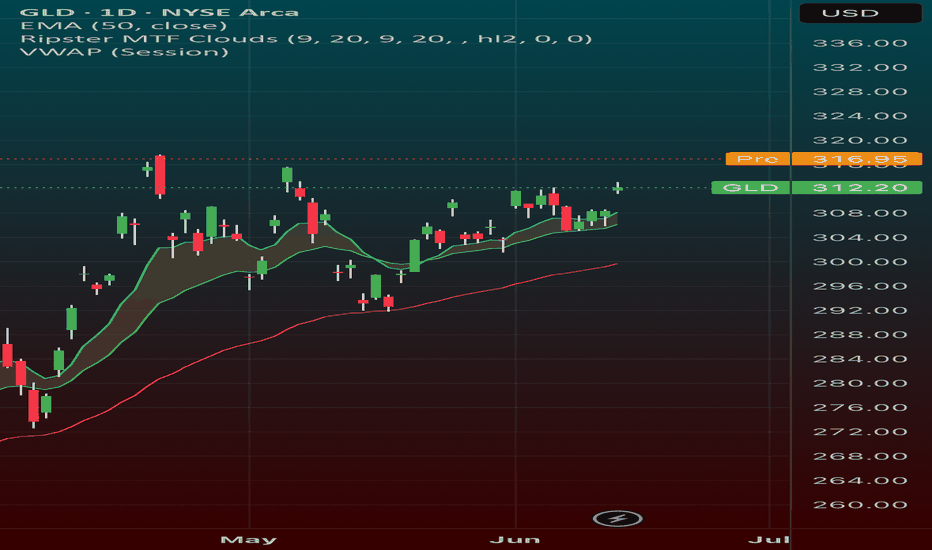Click the 316.95 pre-market price tag
Screen dimensions: 932x550
tap(859, 159)
